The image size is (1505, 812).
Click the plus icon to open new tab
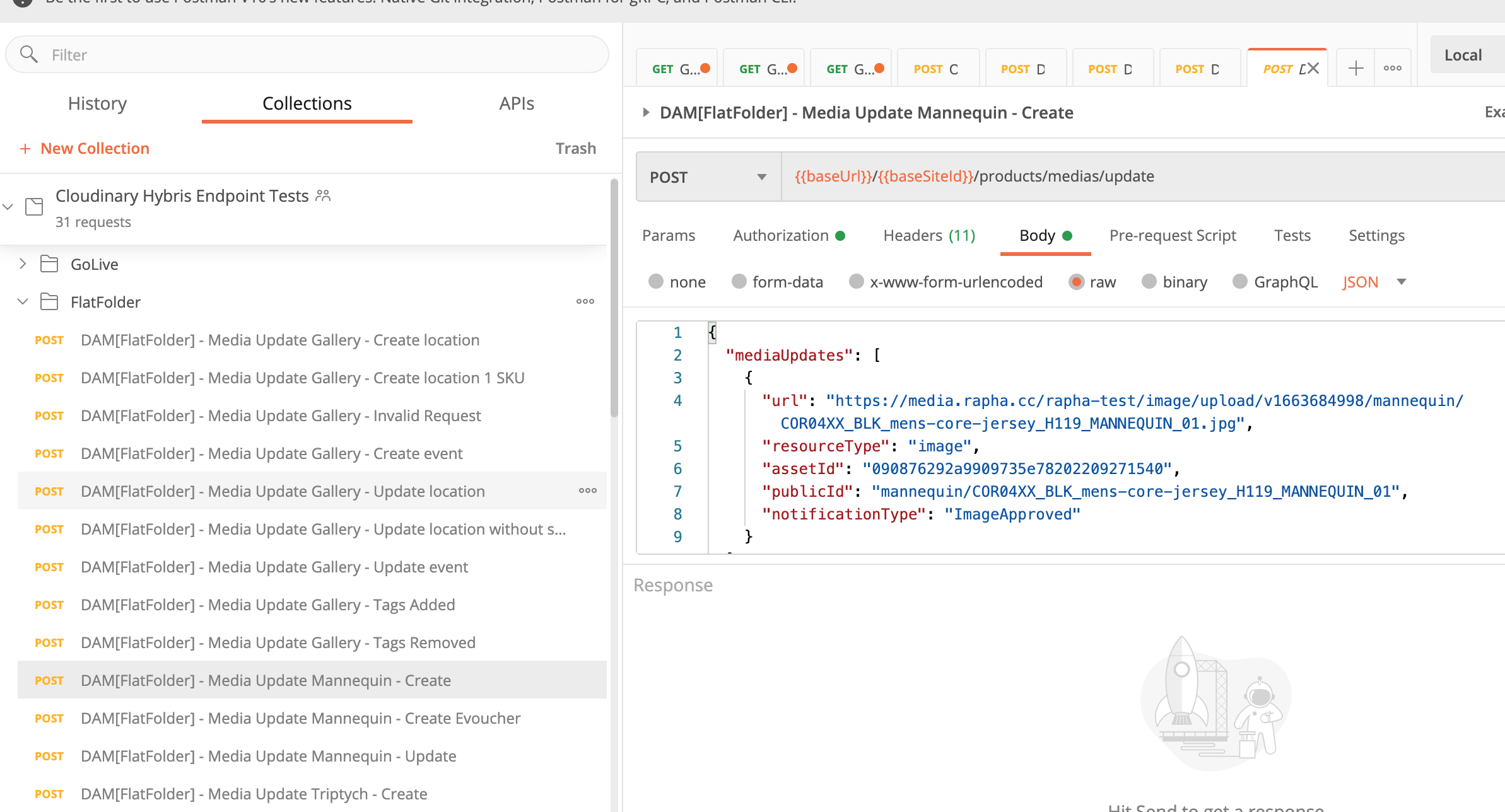click(x=1356, y=68)
